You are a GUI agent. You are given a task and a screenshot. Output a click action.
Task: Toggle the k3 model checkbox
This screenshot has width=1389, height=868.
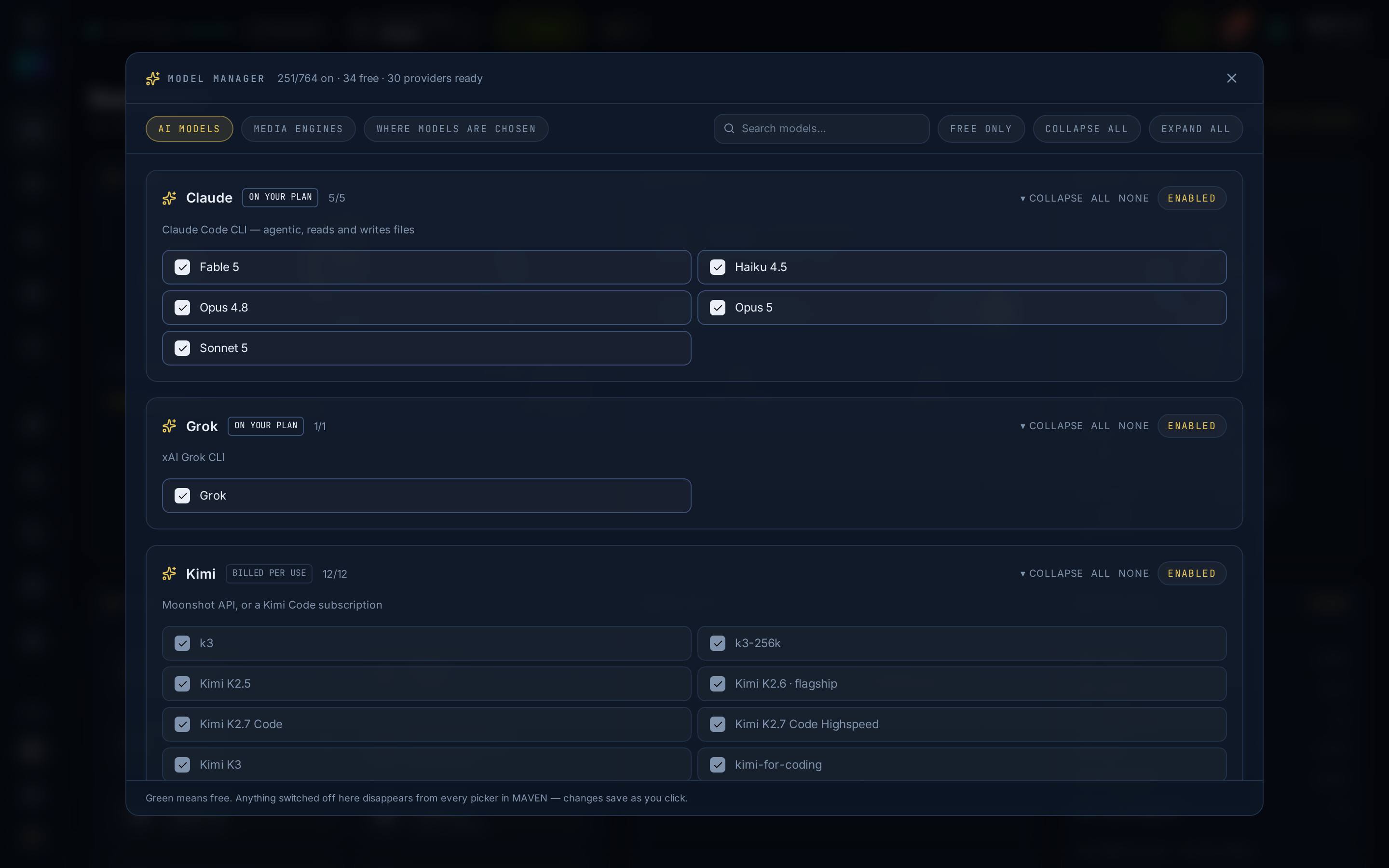pos(182,644)
